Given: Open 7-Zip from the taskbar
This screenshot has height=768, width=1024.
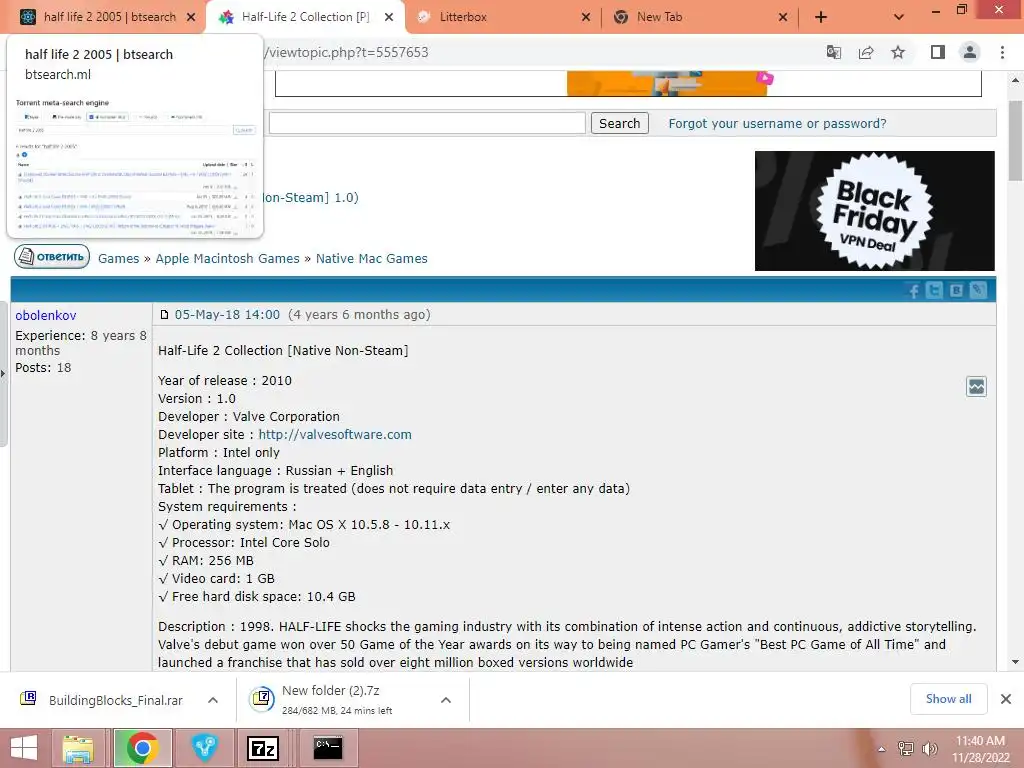Looking at the screenshot, I should [263, 748].
